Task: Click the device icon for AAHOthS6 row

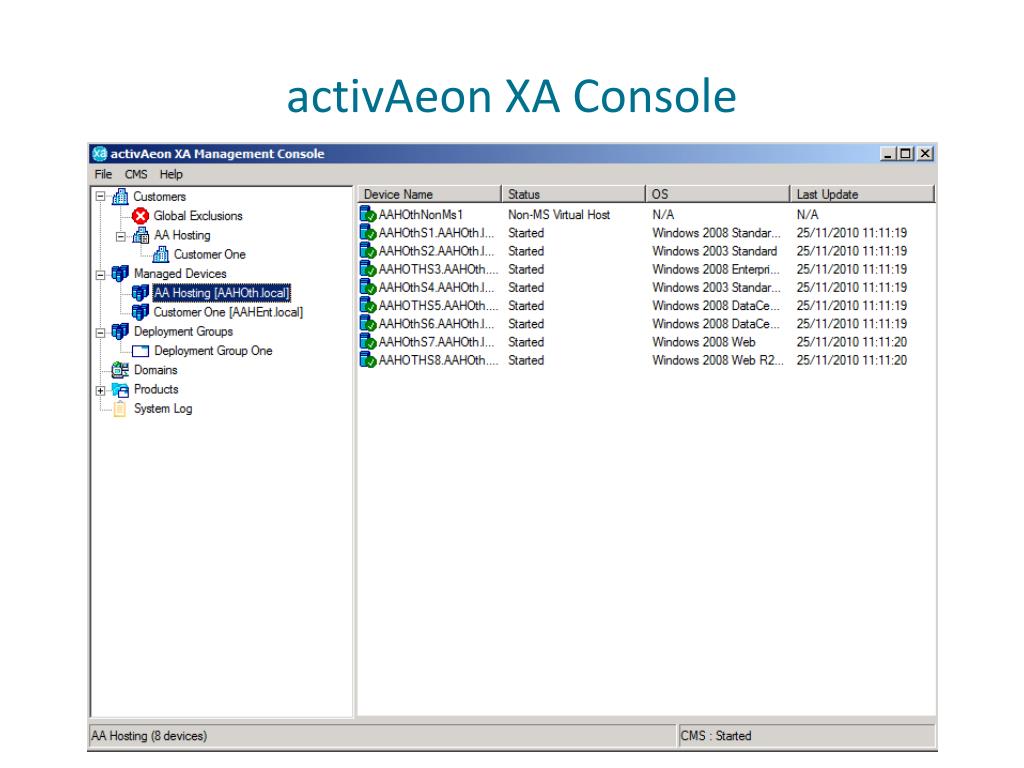Action: (368, 324)
